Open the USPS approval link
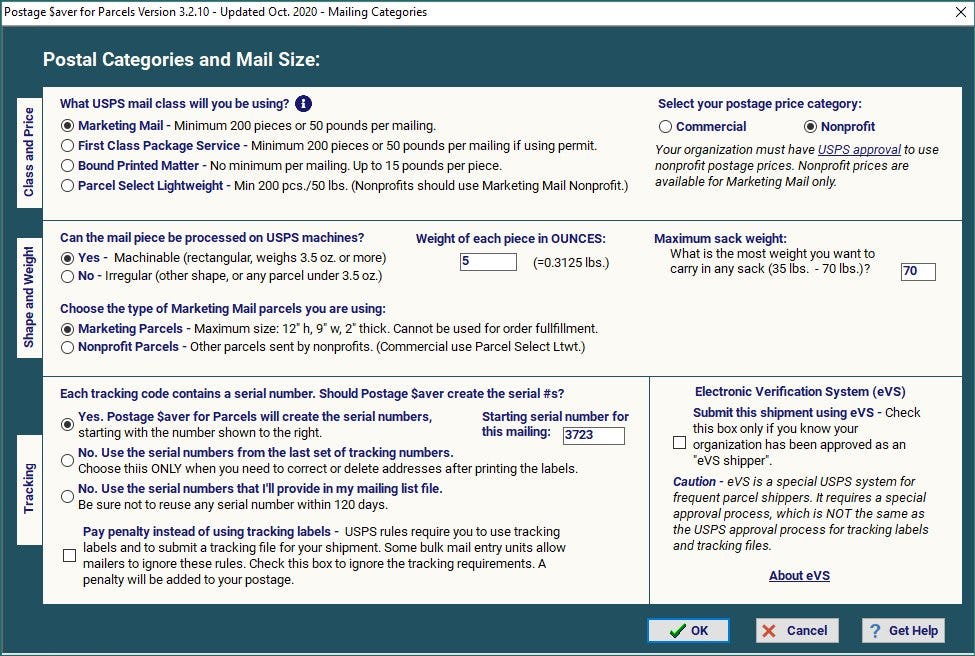Screen dimensions: 975x656 [859, 150]
